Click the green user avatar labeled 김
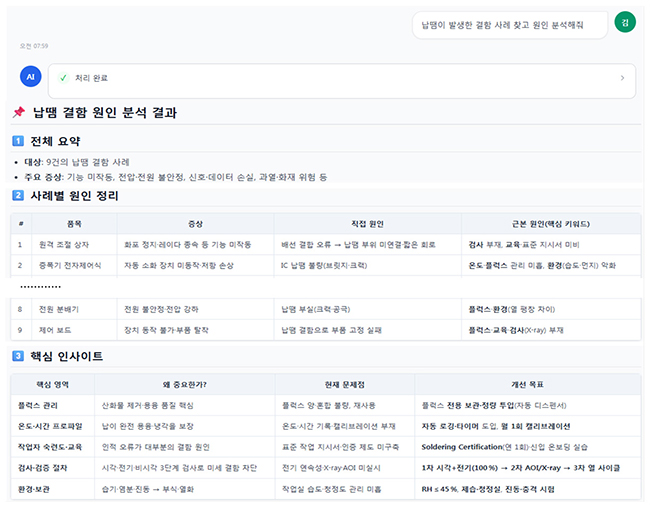Viewport: 650px width, 507px height. coord(625,22)
